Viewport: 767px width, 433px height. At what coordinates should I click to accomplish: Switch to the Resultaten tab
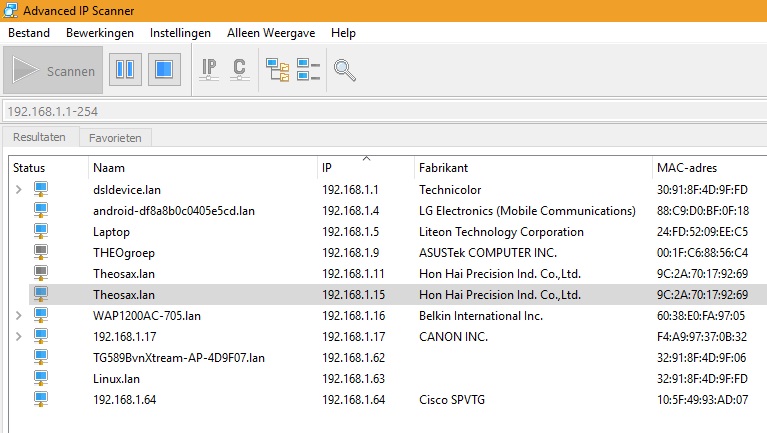pos(39,137)
